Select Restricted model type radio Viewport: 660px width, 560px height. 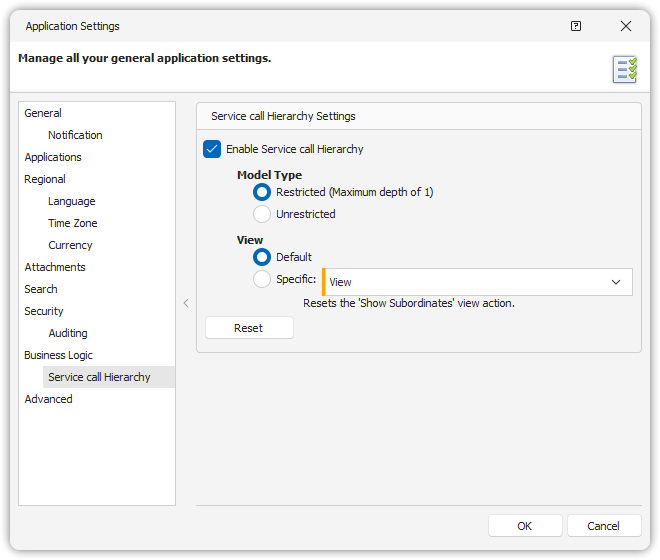pos(262,192)
